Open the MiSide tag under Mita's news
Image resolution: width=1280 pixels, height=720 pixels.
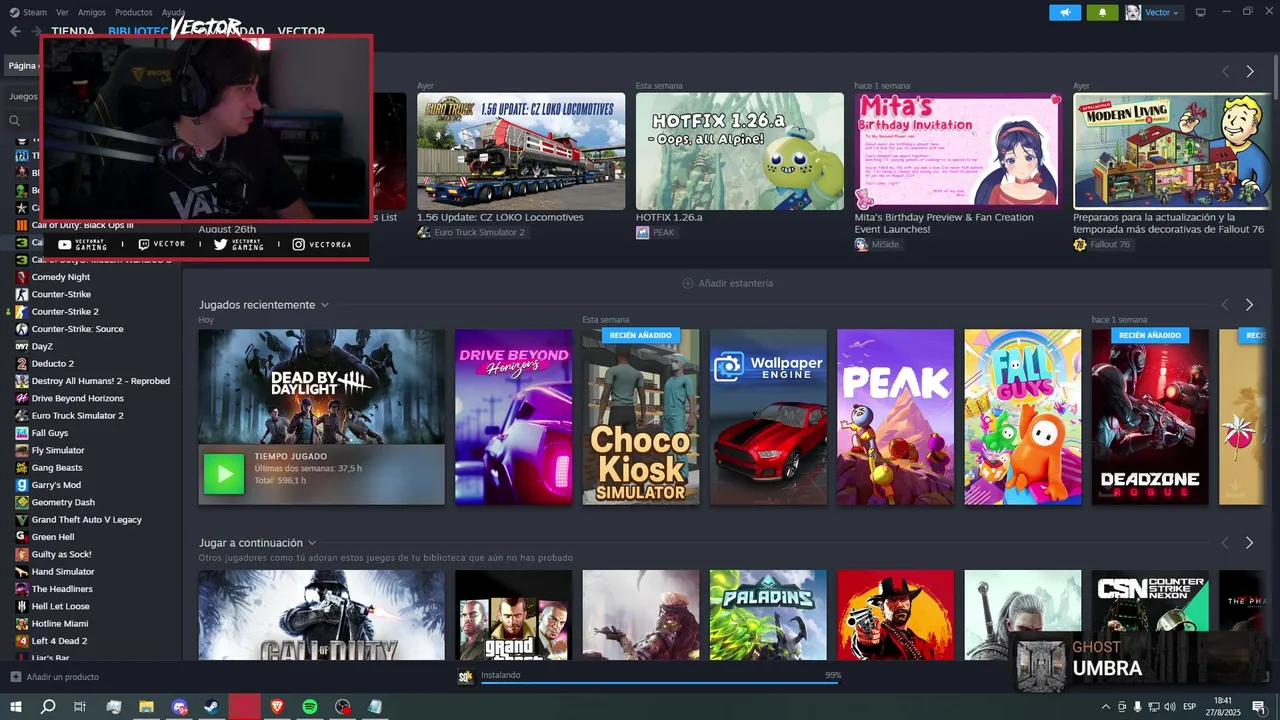[x=877, y=244]
